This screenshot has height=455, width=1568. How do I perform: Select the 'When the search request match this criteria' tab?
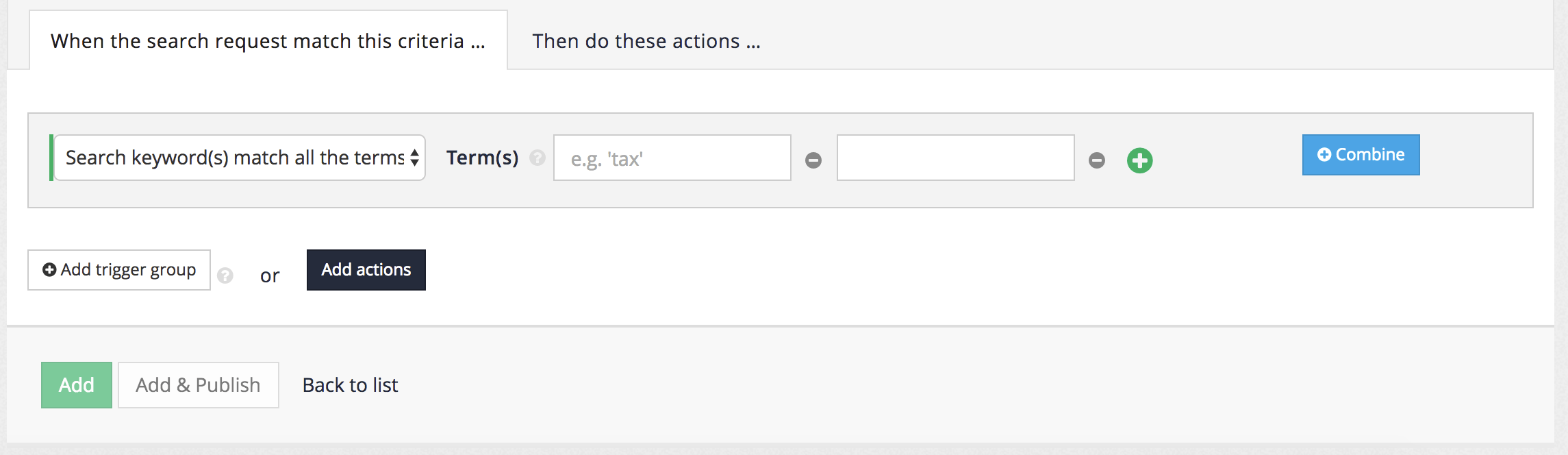tap(267, 40)
